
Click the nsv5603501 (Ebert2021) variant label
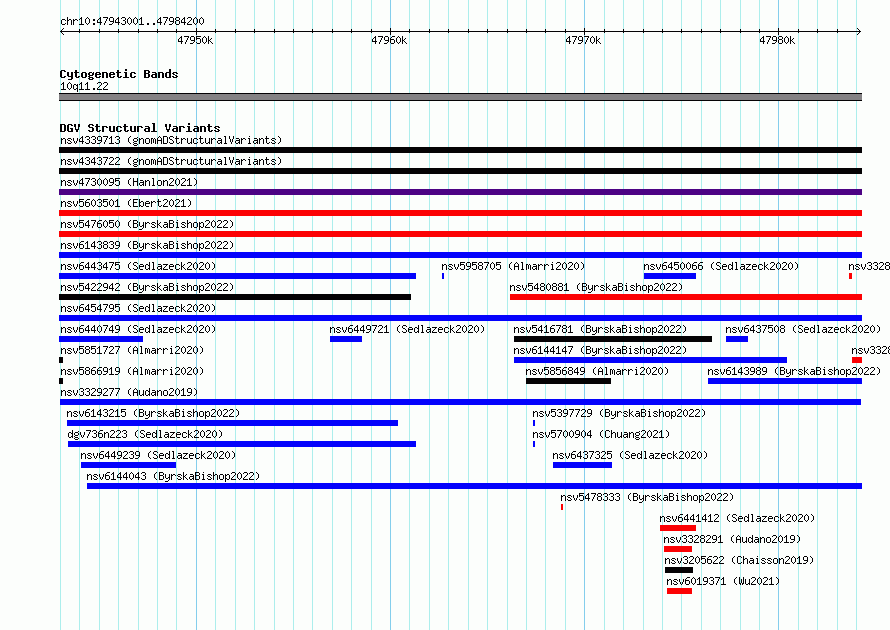tap(126, 203)
